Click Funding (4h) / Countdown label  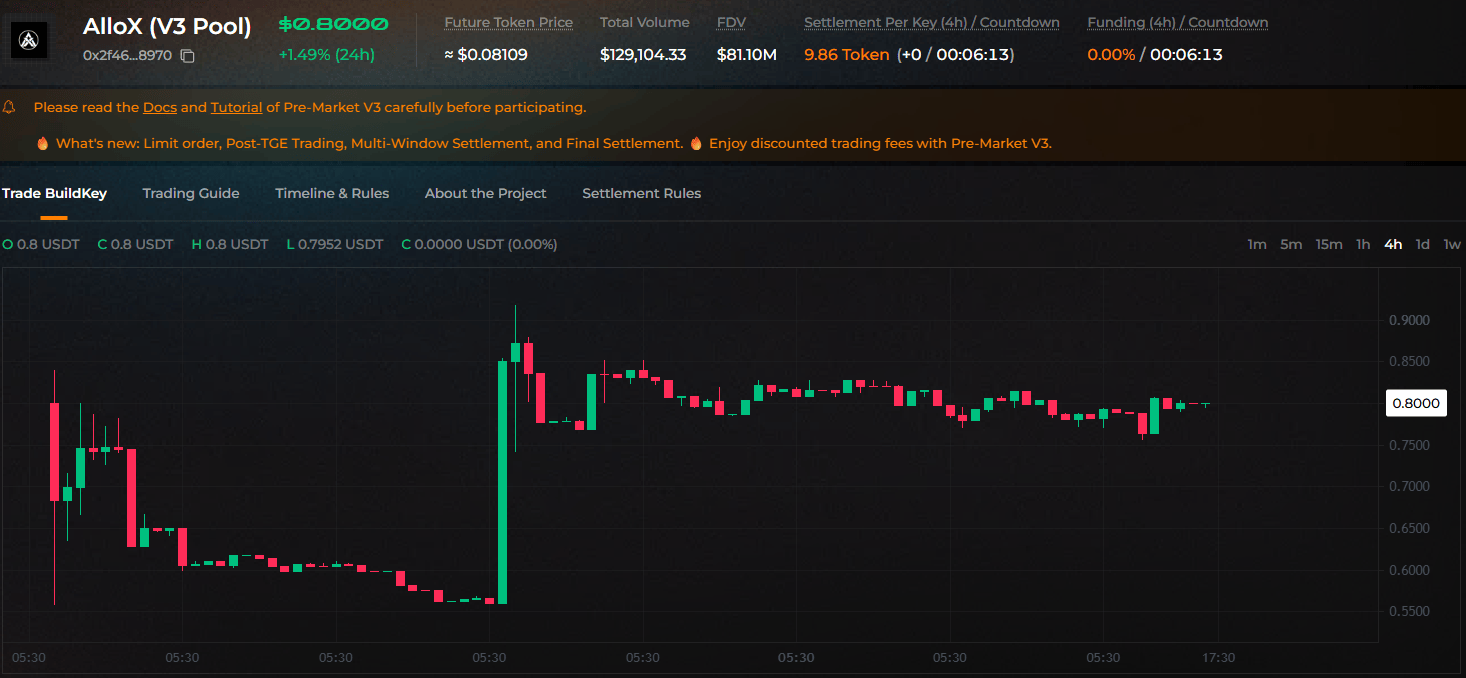1178,22
